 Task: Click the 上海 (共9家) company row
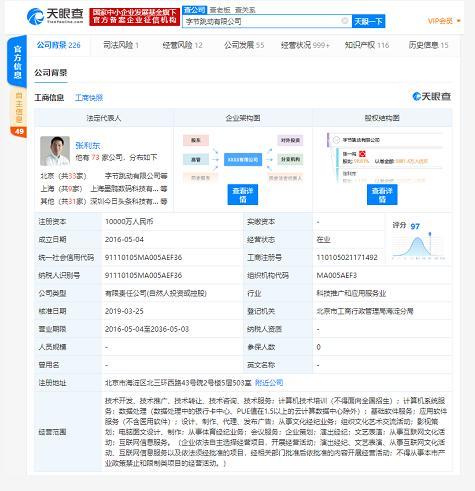(x=104, y=189)
